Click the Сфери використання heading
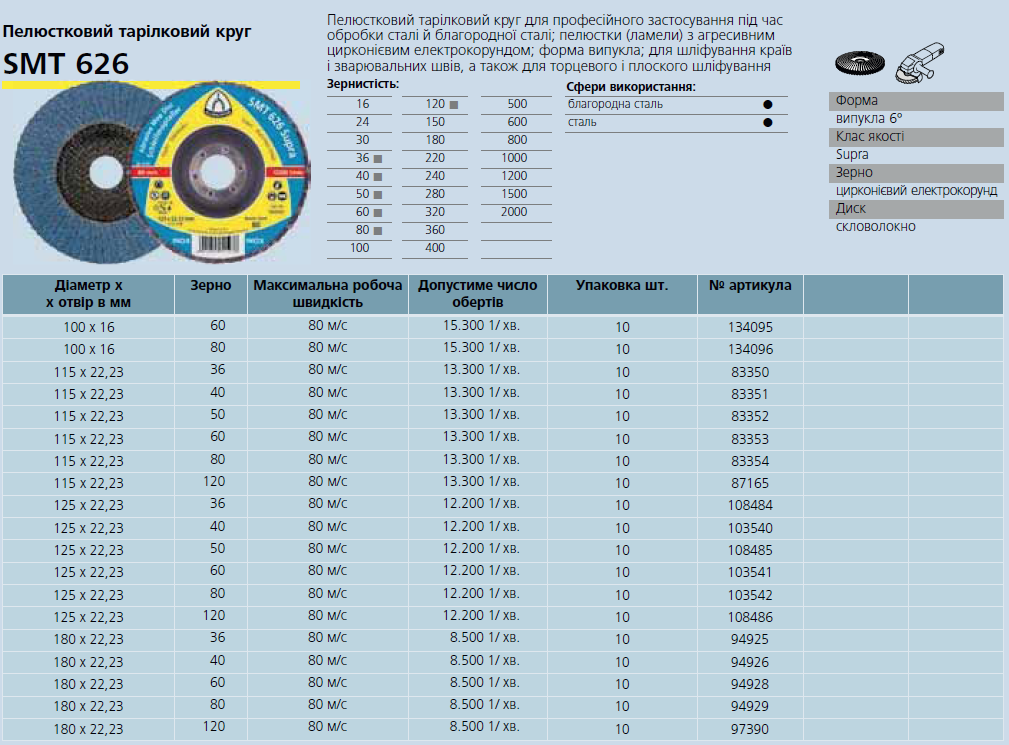The image size is (1009, 745). click(631, 87)
